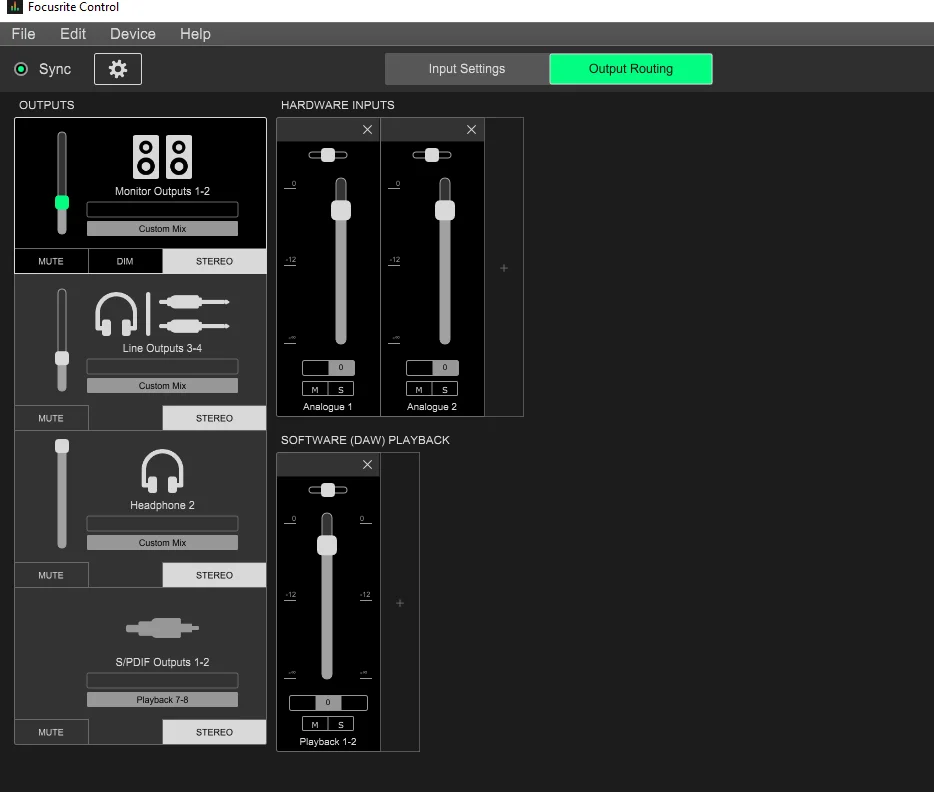The image size is (934, 792).
Task: Open the Device menu
Action: coord(133,34)
